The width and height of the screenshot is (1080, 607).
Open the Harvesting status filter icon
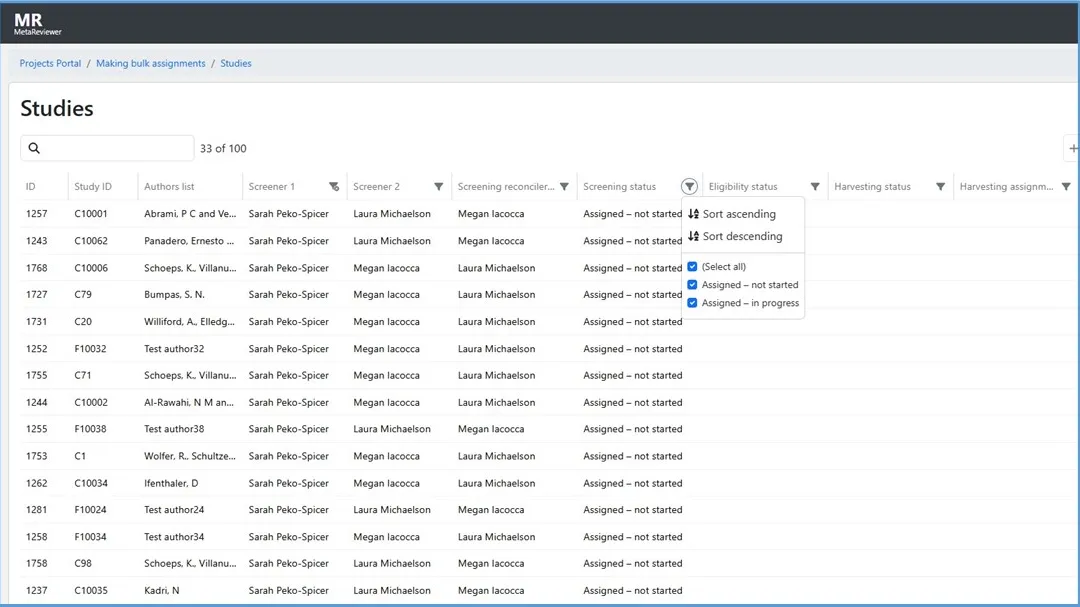pyautogui.click(x=940, y=187)
